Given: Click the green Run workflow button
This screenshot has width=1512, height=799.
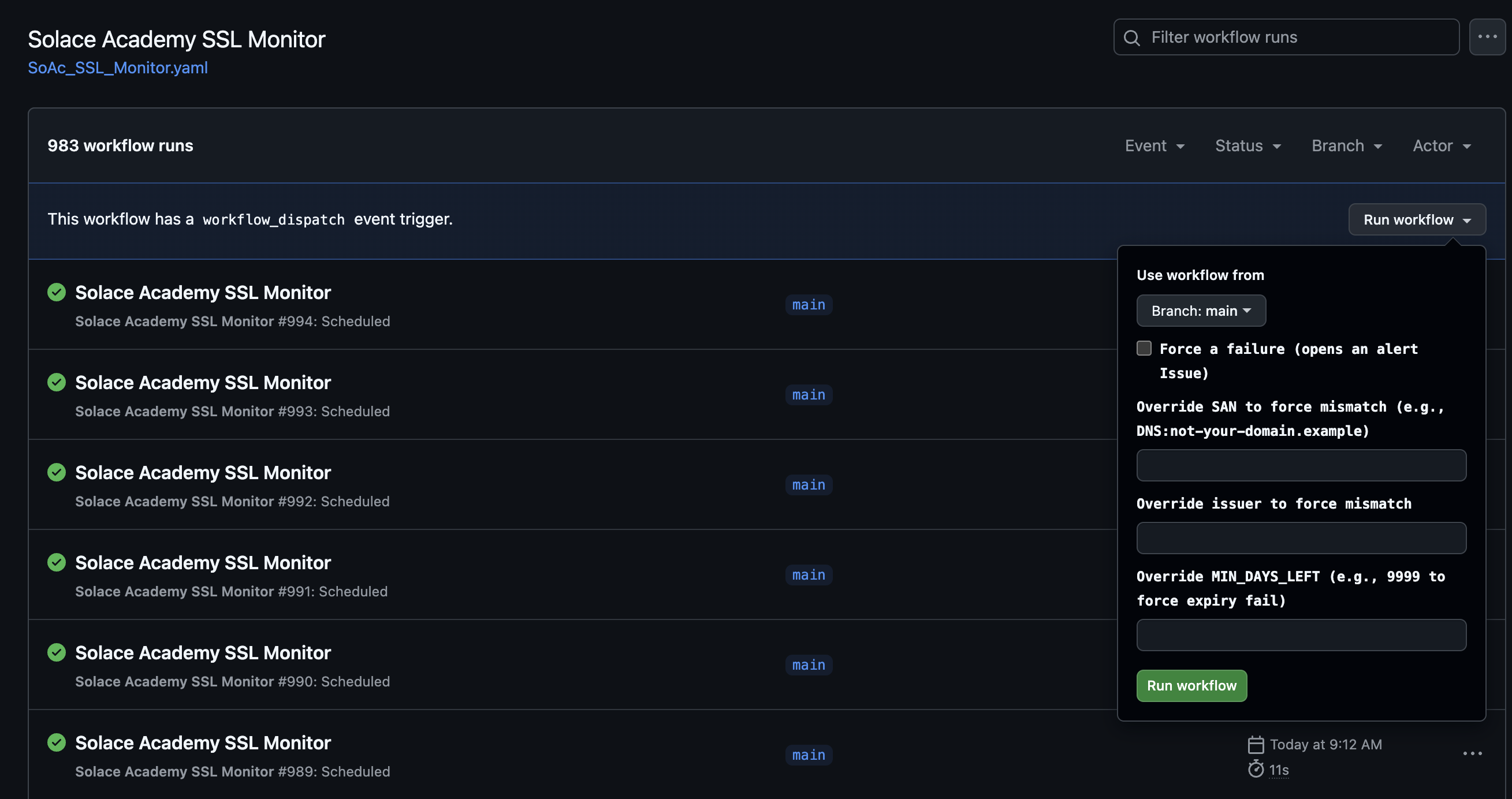Looking at the screenshot, I should (1191, 686).
